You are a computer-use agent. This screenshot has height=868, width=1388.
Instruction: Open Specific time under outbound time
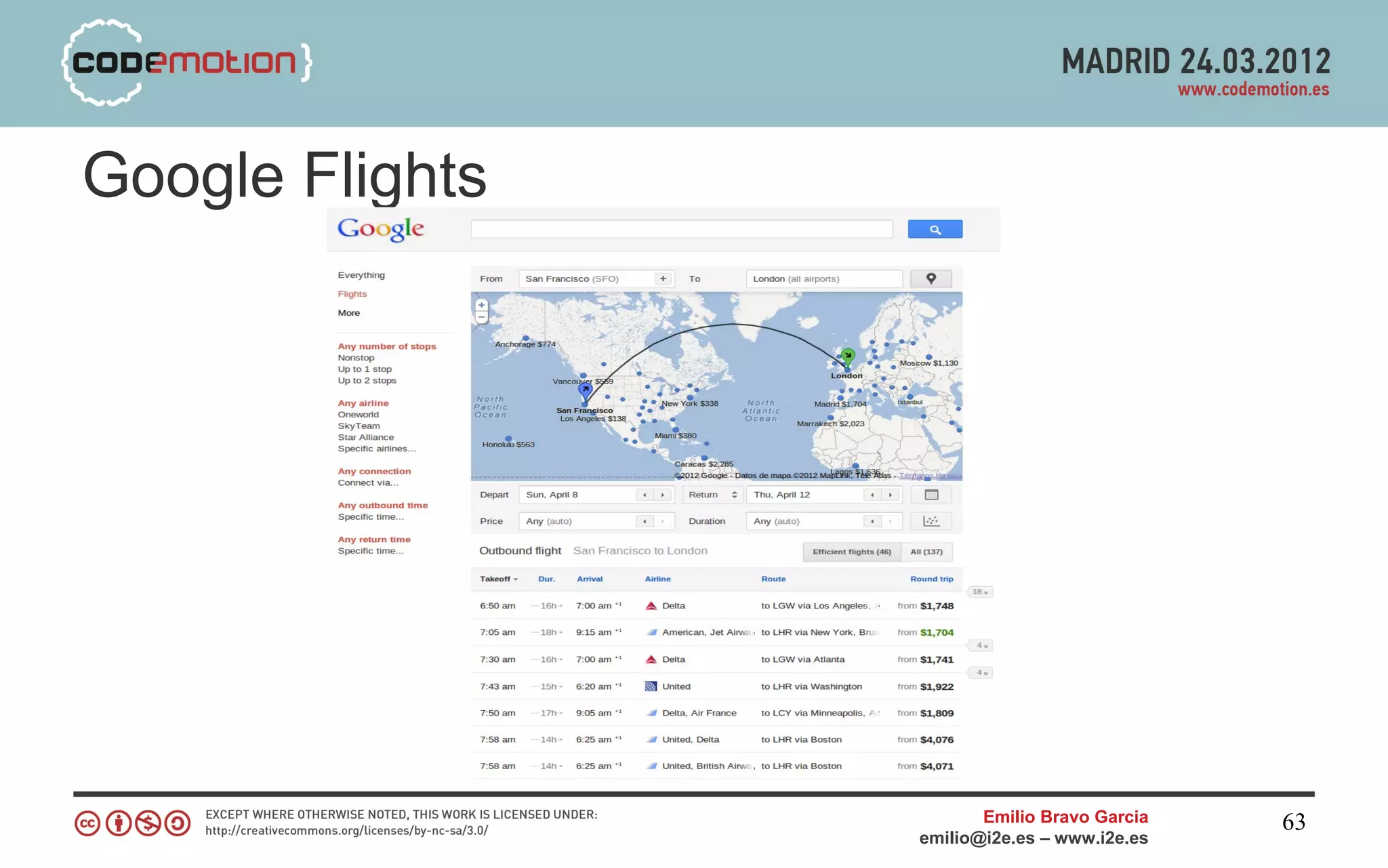(x=371, y=517)
